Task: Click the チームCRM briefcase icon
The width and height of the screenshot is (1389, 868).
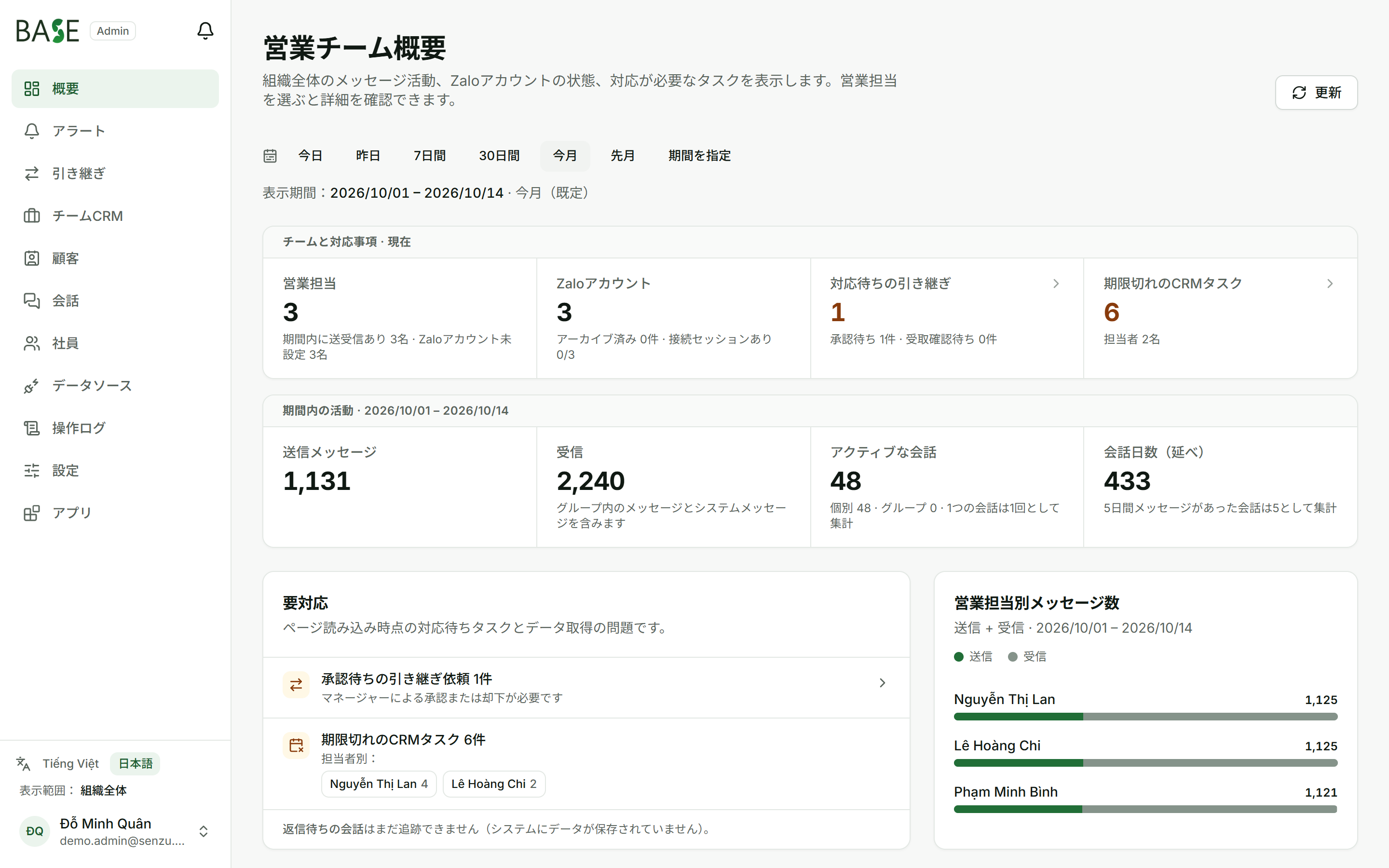Action: click(31, 216)
